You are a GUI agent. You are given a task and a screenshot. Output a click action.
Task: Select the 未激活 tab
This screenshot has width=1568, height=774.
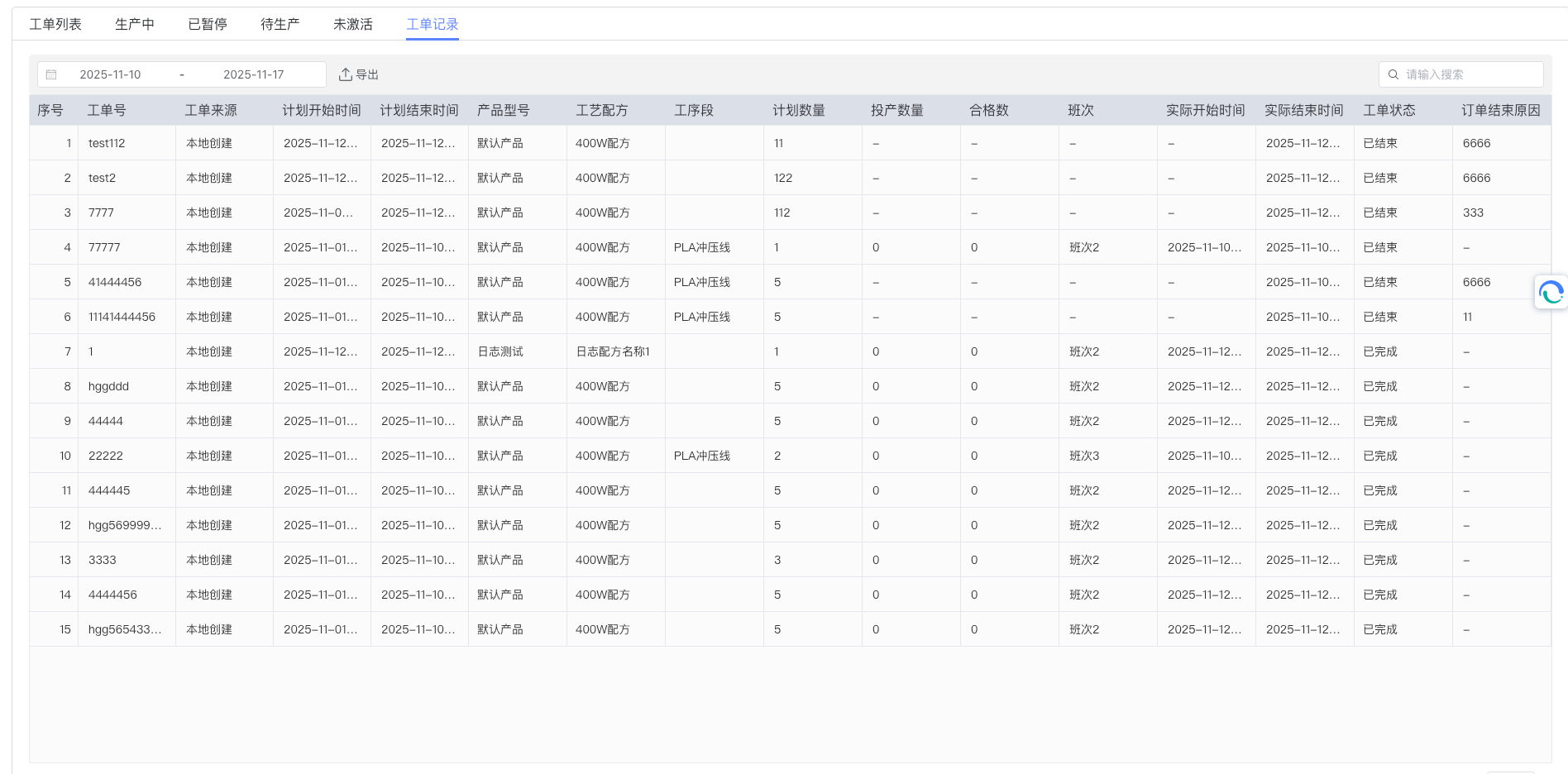[352, 24]
